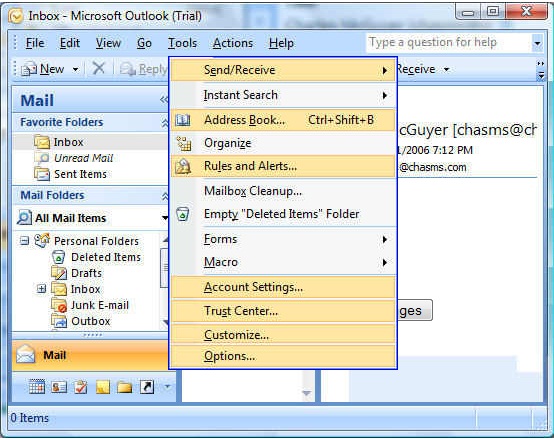This screenshot has height=440, width=554.
Task: Click the Delete X toolbar icon
Action: click(x=99, y=68)
